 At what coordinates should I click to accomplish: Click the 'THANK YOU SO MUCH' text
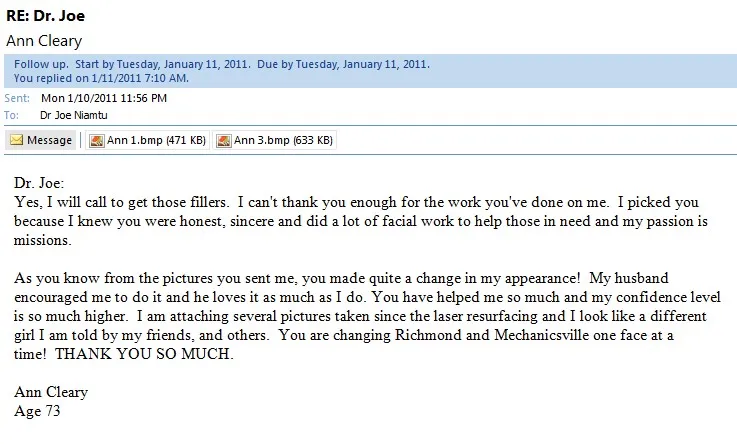click(144, 354)
